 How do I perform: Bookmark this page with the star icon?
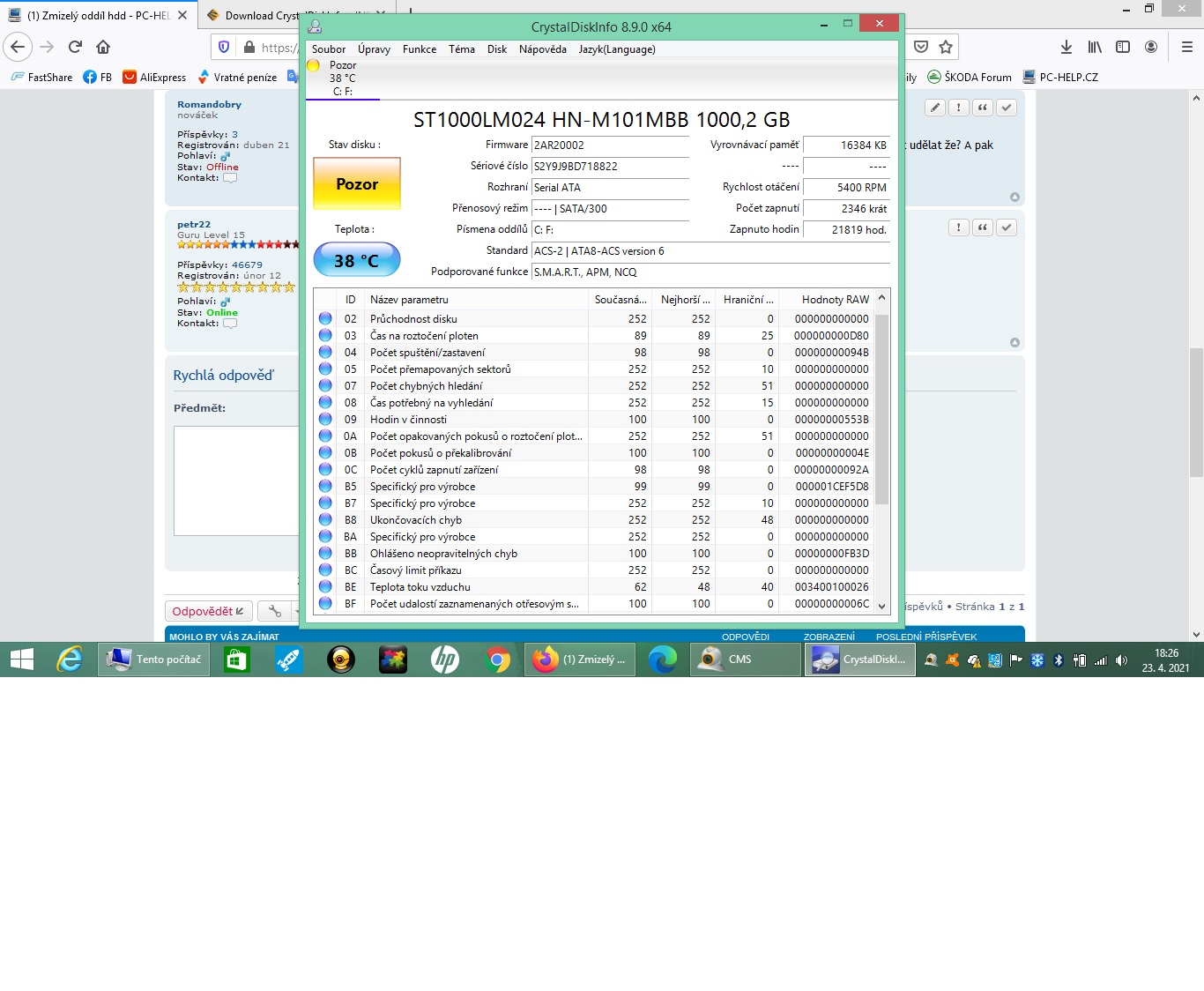coord(946,47)
